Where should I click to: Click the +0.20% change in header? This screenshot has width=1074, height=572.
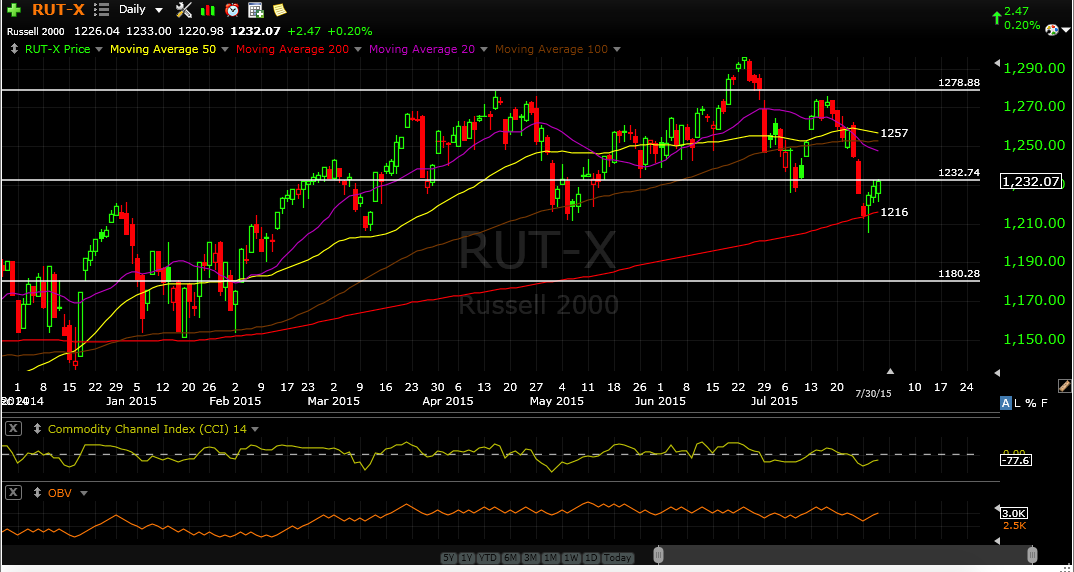[x=349, y=31]
